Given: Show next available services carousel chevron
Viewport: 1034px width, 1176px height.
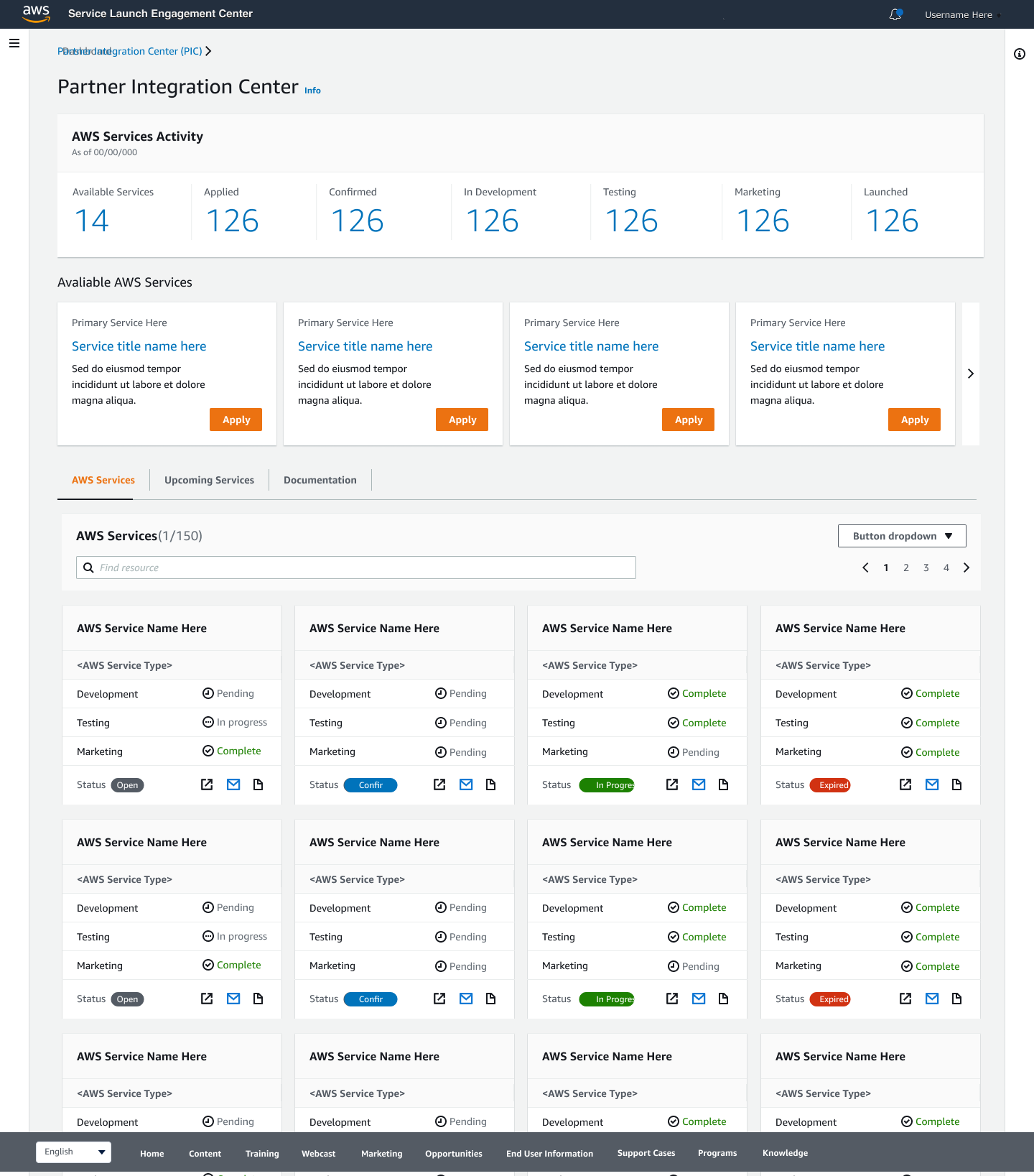Looking at the screenshot, I should [x=971, y=374].
